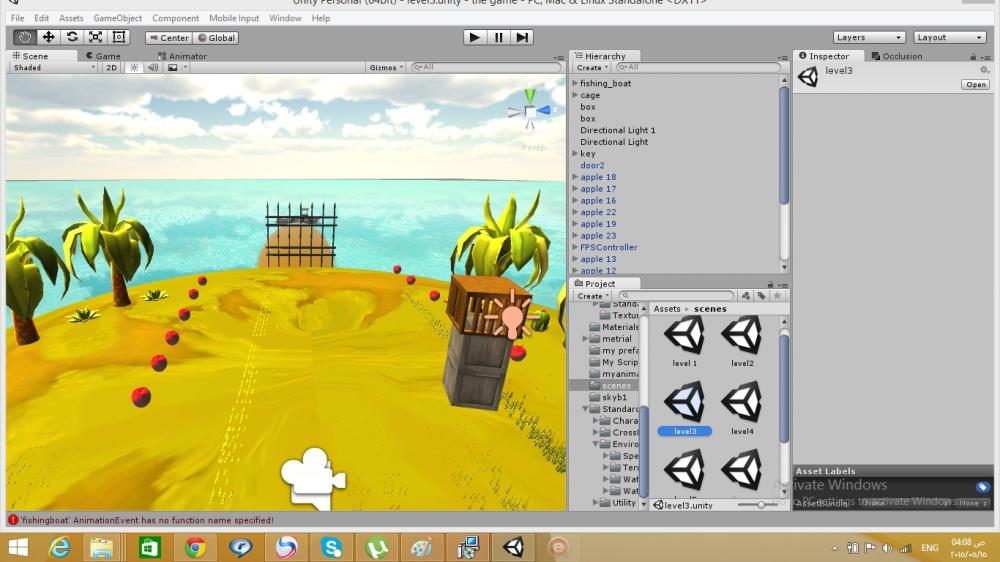Open Layers dropdown
This screenshot has height=562, width=1000.
click(x=869, y=37)
